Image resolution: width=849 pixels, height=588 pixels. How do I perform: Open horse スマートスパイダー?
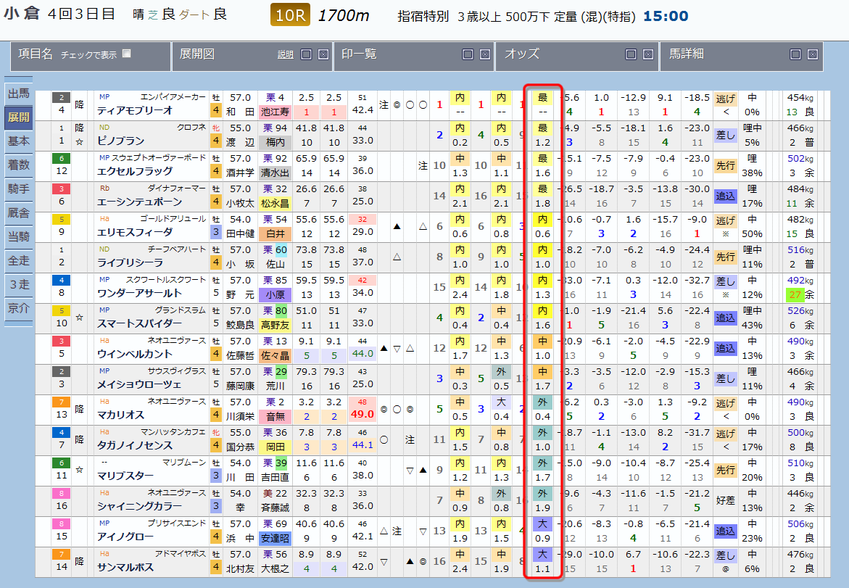click(139, 324)
